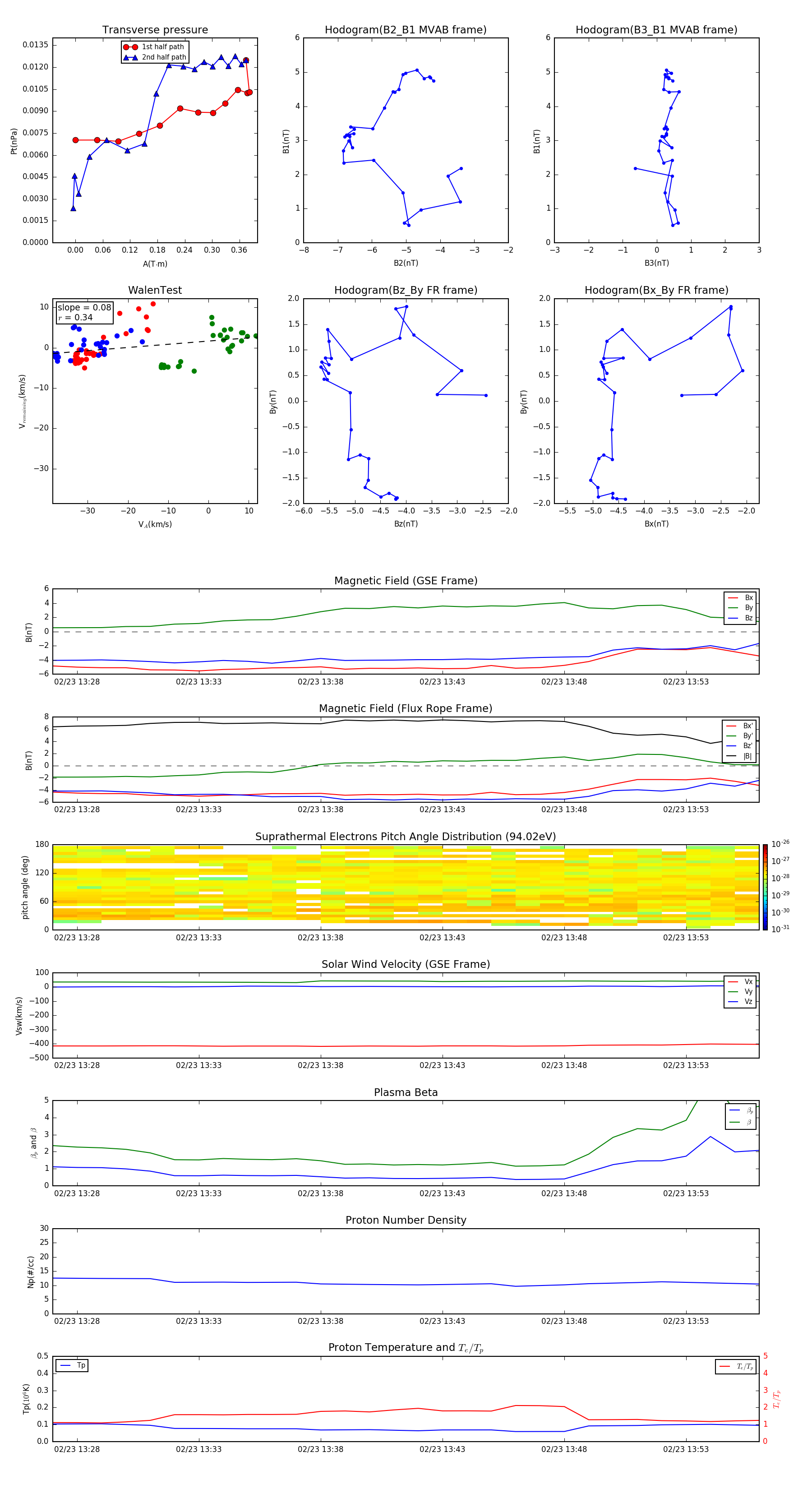Click the 'Magnetic Field (GSE Frame)' title
Image resolution: width=812 pixels, height=1489 pixels.
[x=406, y=581]
